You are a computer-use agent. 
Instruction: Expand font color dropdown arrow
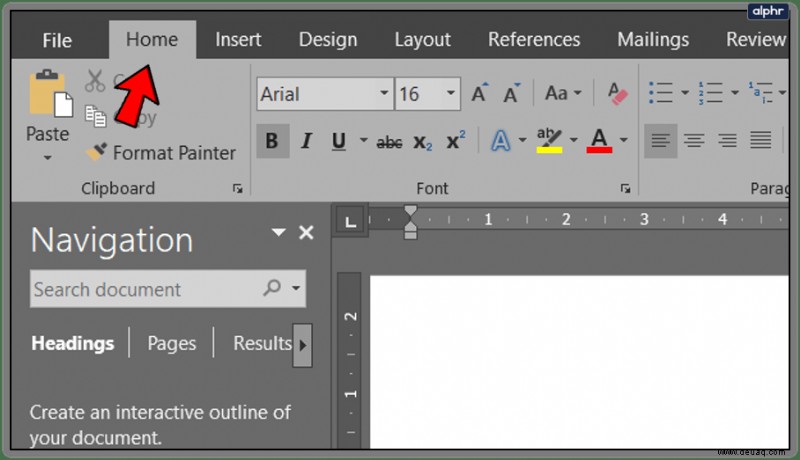coord(623,140)
